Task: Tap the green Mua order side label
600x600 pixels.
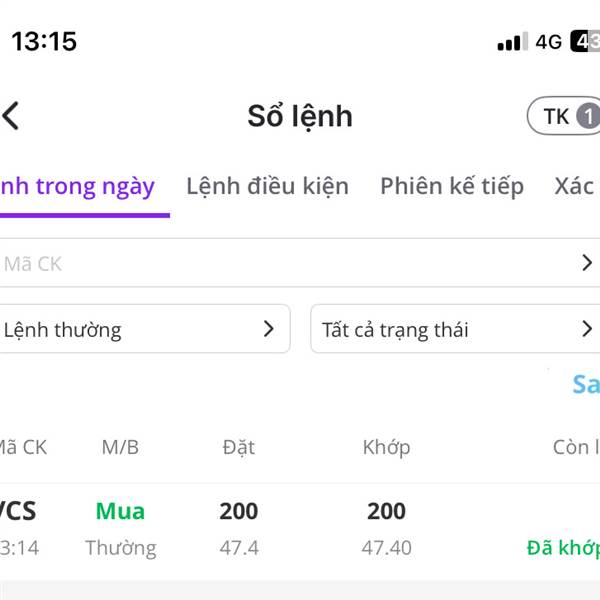Action: pyautogui.click(x=120, y=511)
